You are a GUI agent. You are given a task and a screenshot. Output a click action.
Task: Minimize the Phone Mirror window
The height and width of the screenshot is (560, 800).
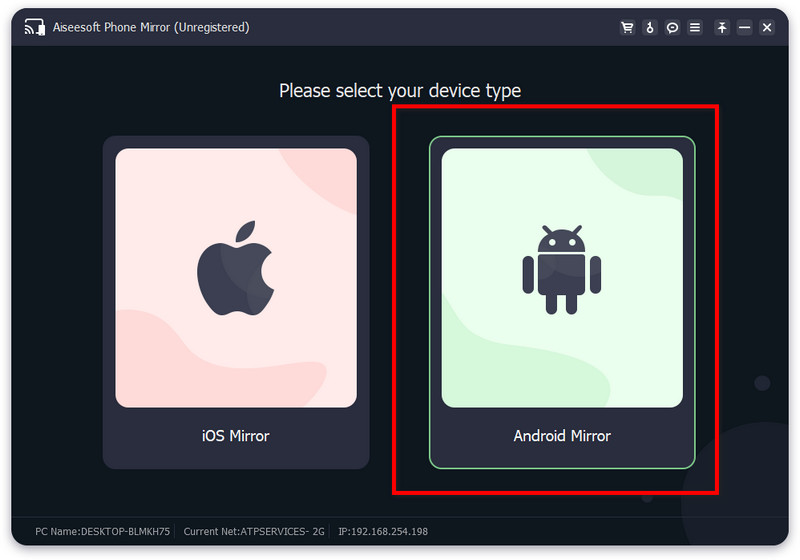tap(745, 28)
